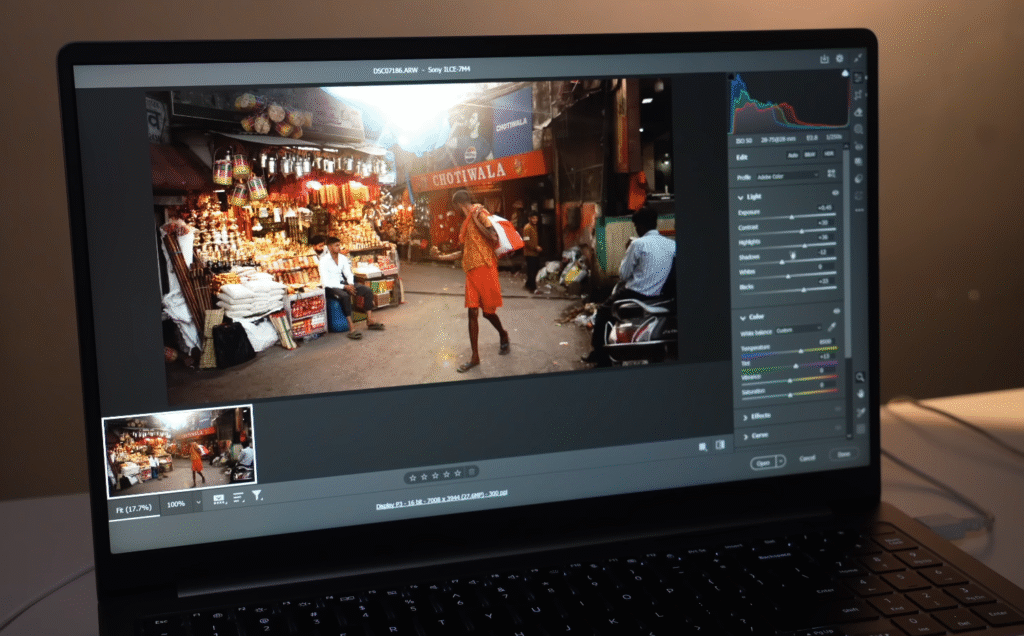
Task: Click the filmstrip filter funnel icon
Action: click(x=257, y=496)
